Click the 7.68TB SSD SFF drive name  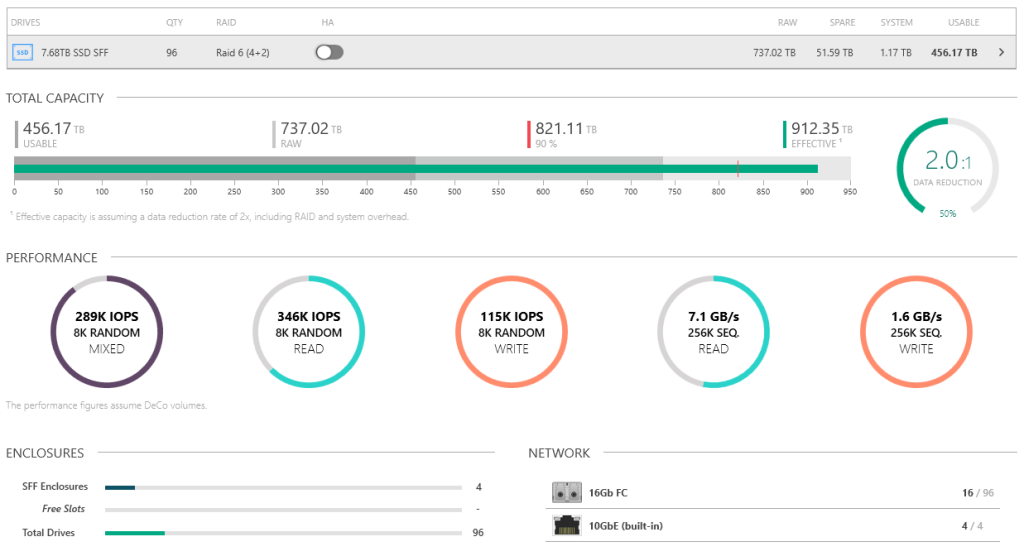point(74,52)
